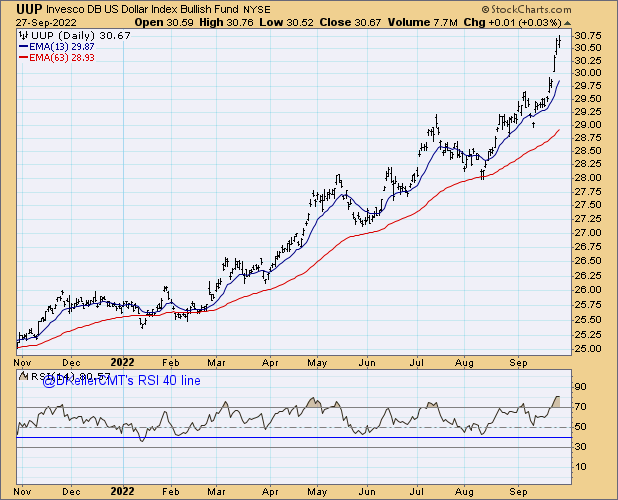Click the blue EMA(13) 29.87 legend entry
This screenshot has width=618, height=500.
point(57,46)
